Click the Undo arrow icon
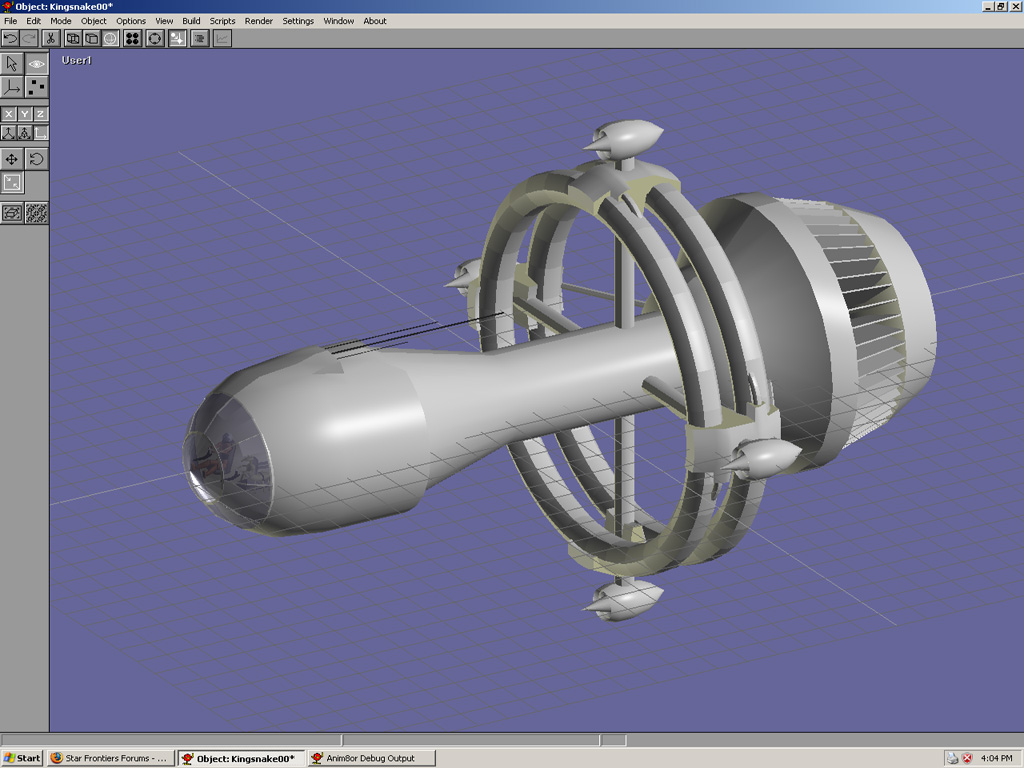1024x768 pixels. [10, 39]
